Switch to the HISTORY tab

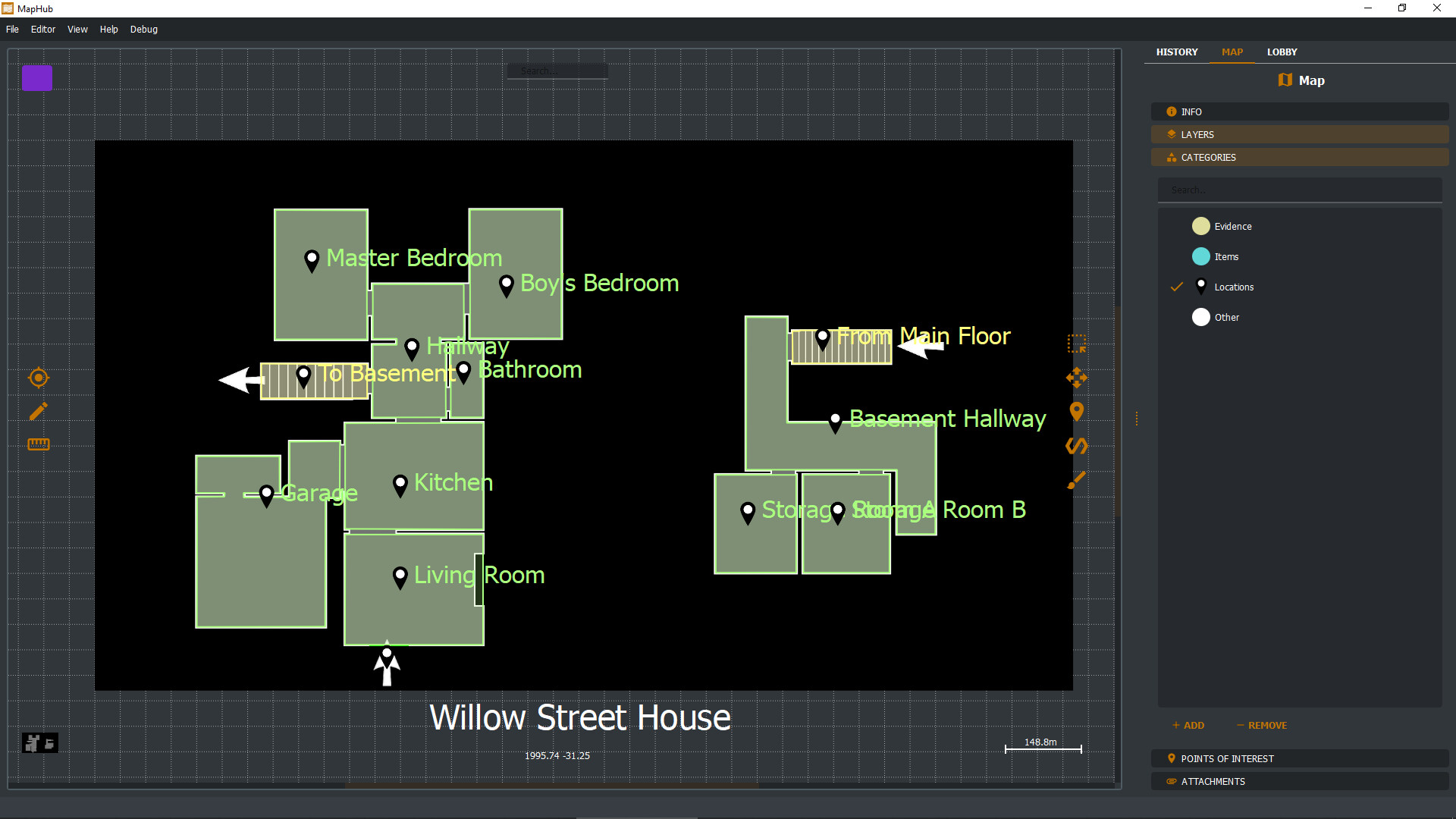(x=1177, y=52)
